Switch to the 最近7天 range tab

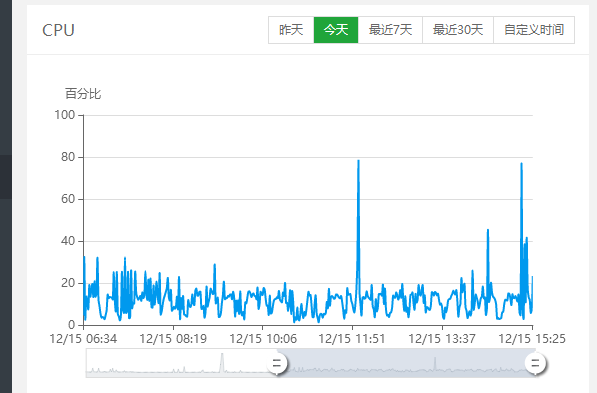(x=390, y=30)
